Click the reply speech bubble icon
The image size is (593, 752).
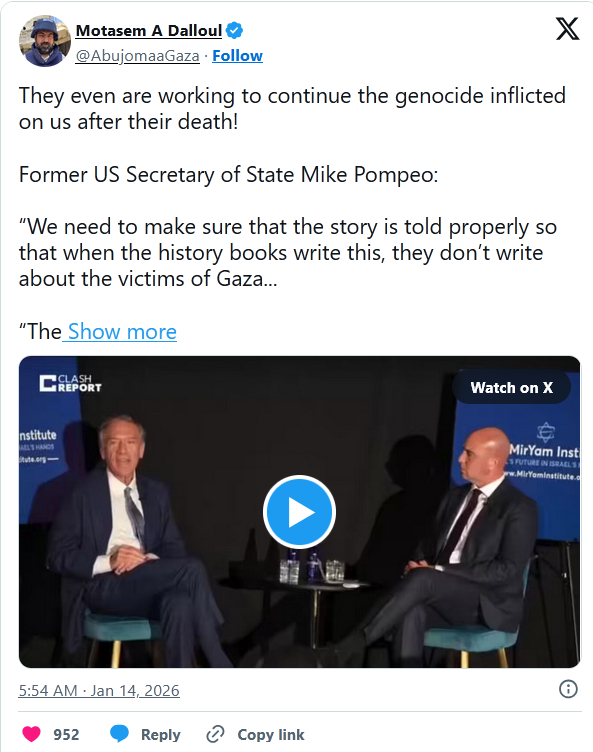pos(119,734)
